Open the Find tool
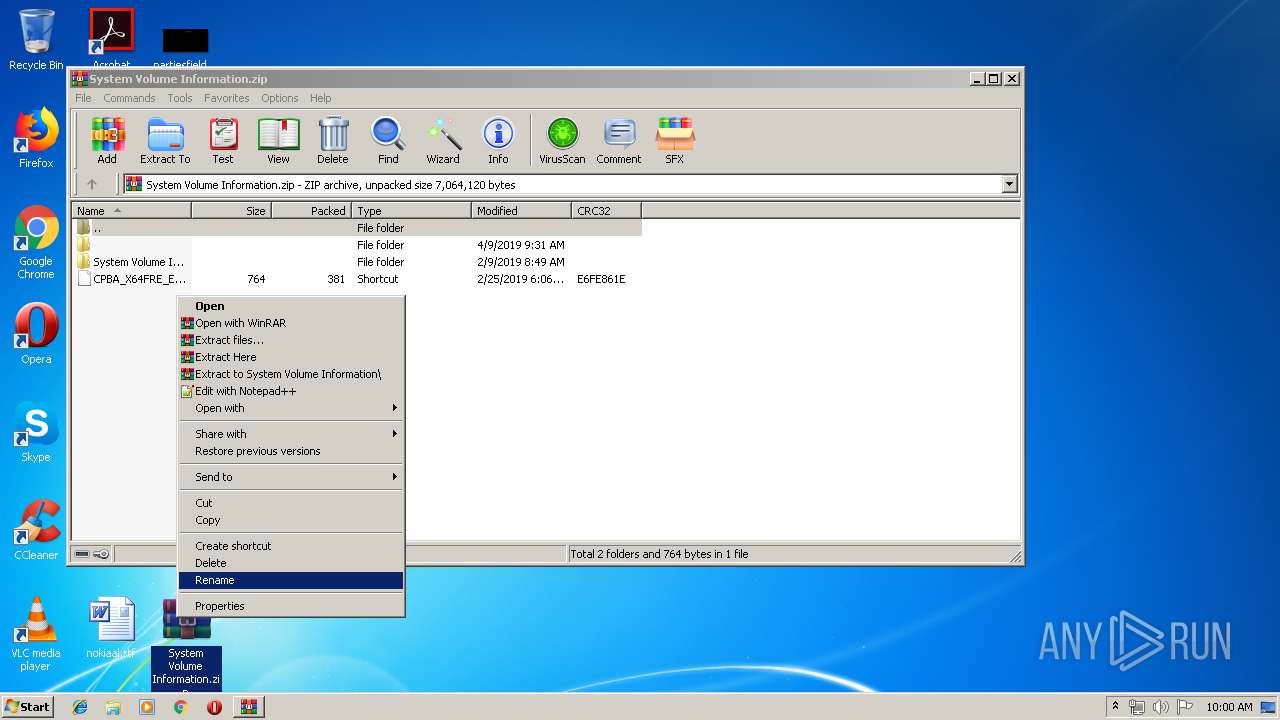The image size is (1280, 720). 388,141
